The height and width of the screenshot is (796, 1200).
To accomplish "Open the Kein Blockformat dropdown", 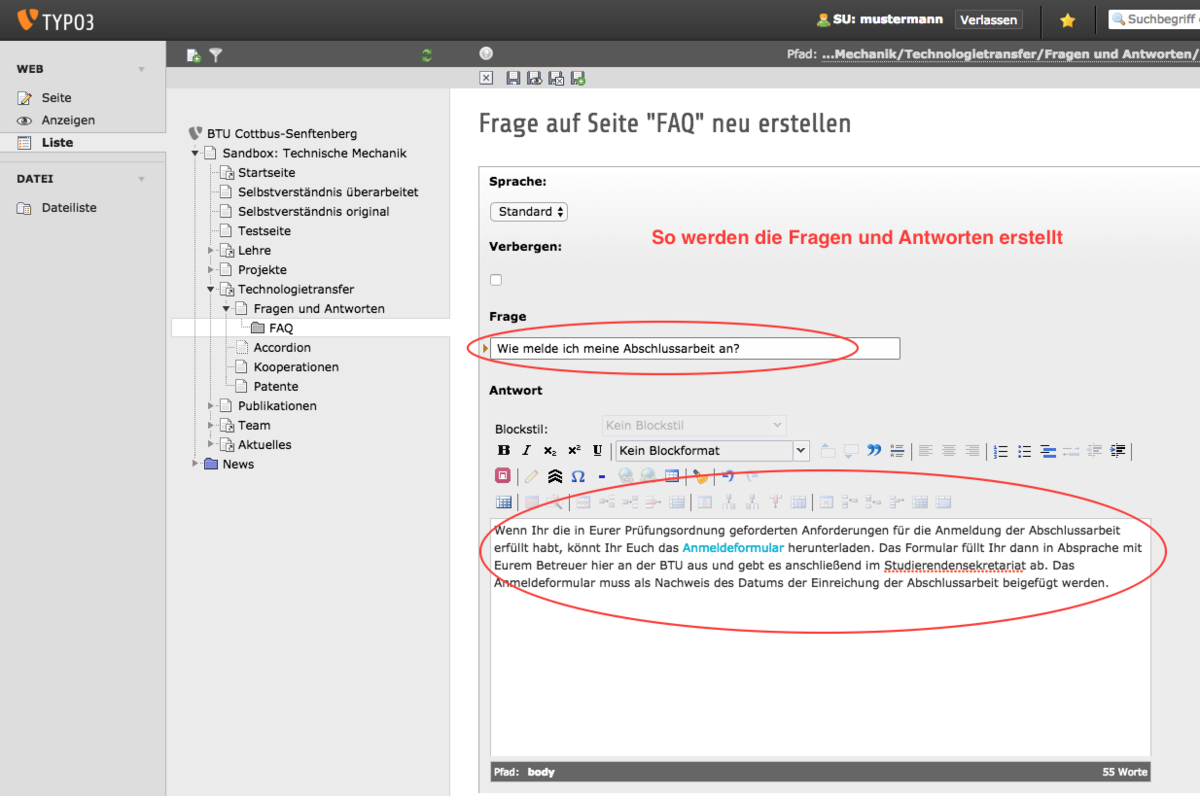I will [x=711, y=451].
